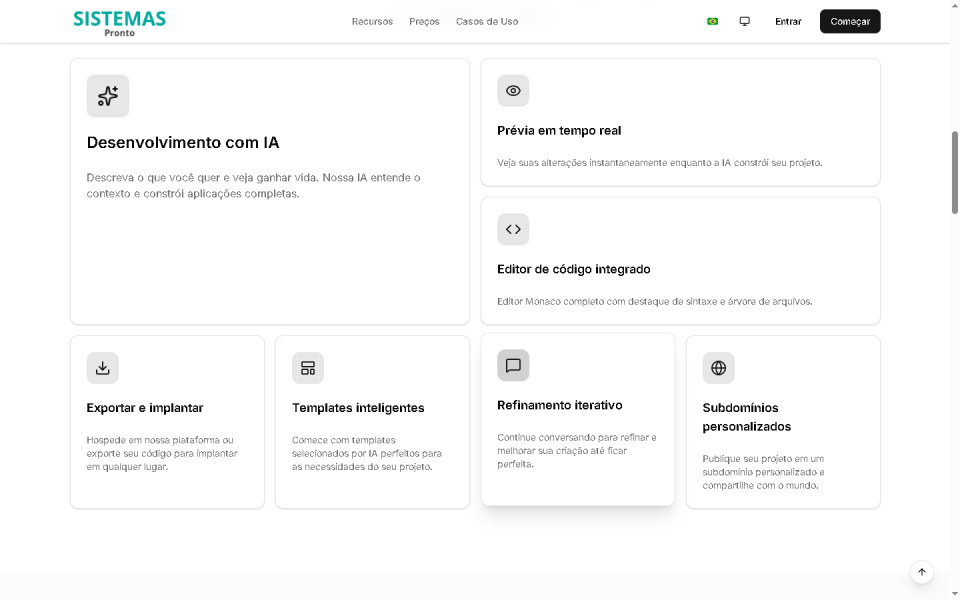Click the 'Editor Monaco completo' description
This screenshot has width=960, height=600.
point(654,301)
